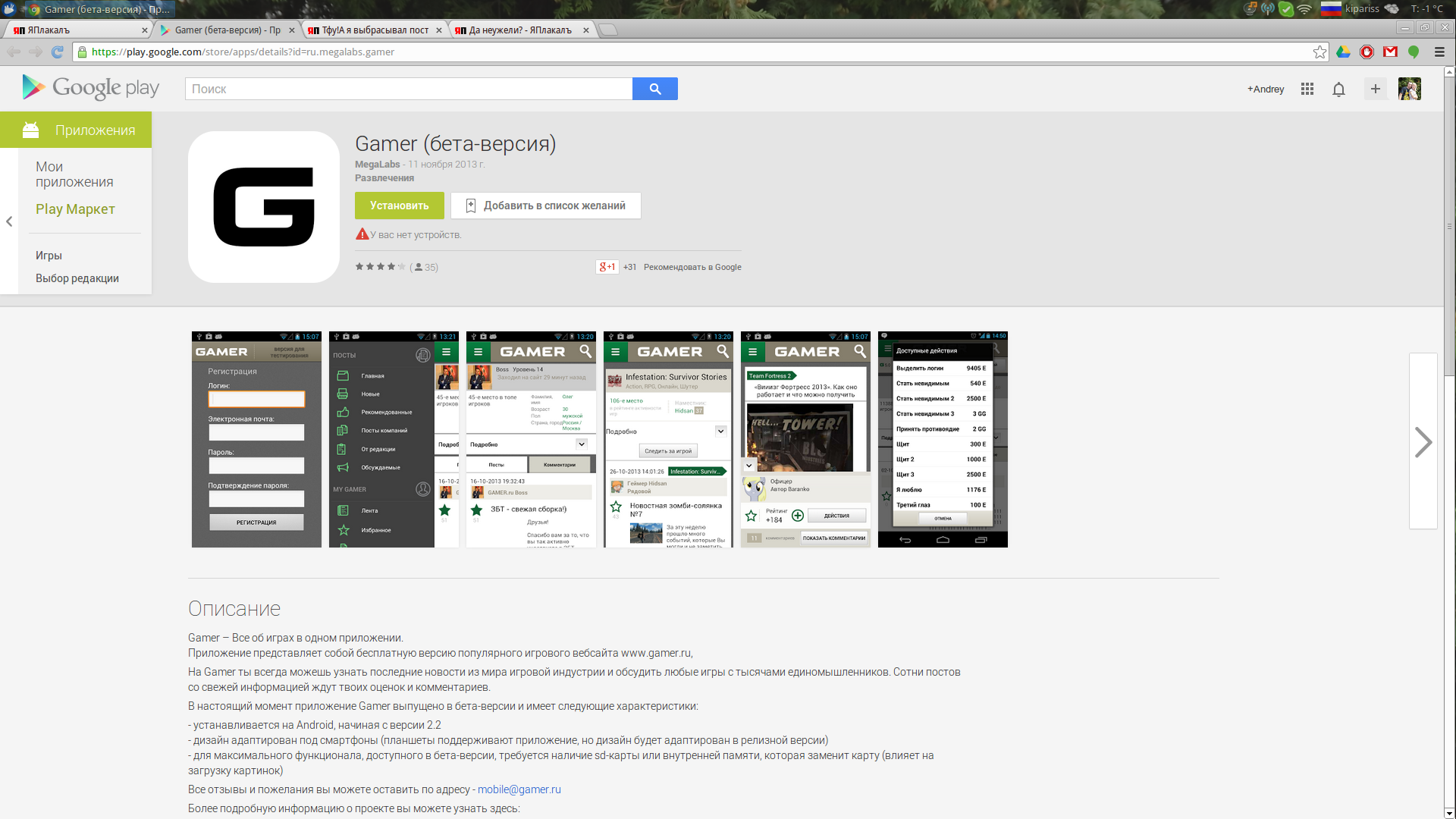Open the Team Fortress 2 screenshot thumbnail
This screenshot has height=819, width=1456.
pyautogui.click(x=805, y=439)
